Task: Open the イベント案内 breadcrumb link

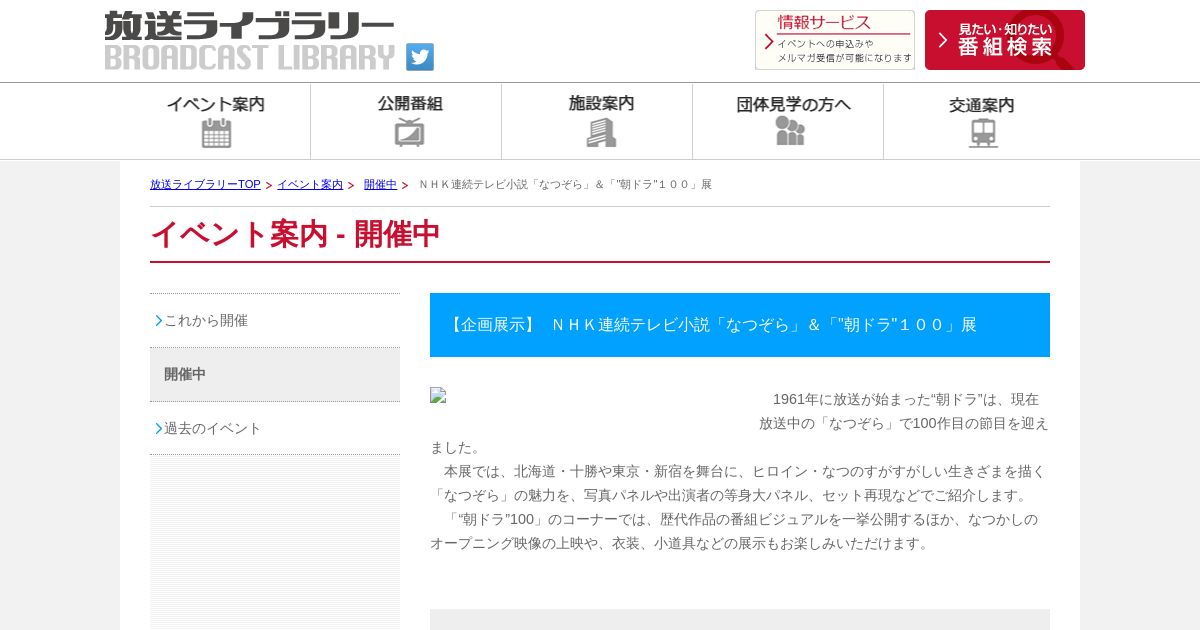Action: point(310,185)
